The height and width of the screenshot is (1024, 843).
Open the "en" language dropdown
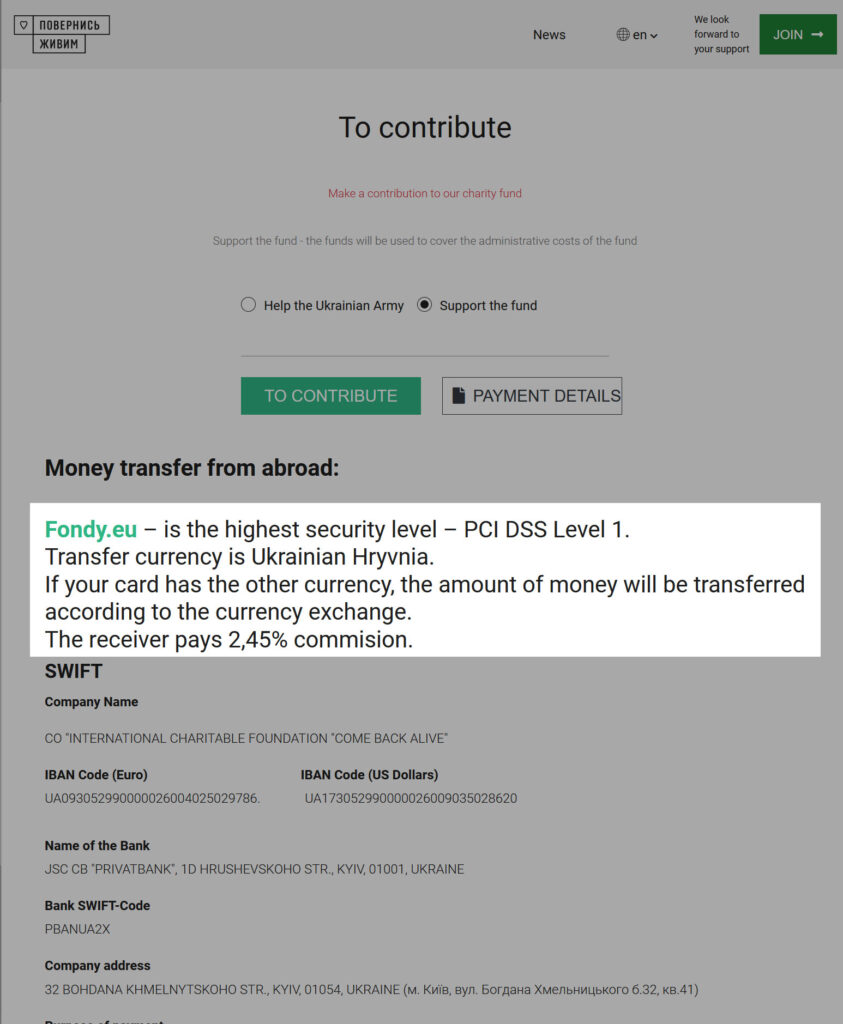tap(638, 35)
